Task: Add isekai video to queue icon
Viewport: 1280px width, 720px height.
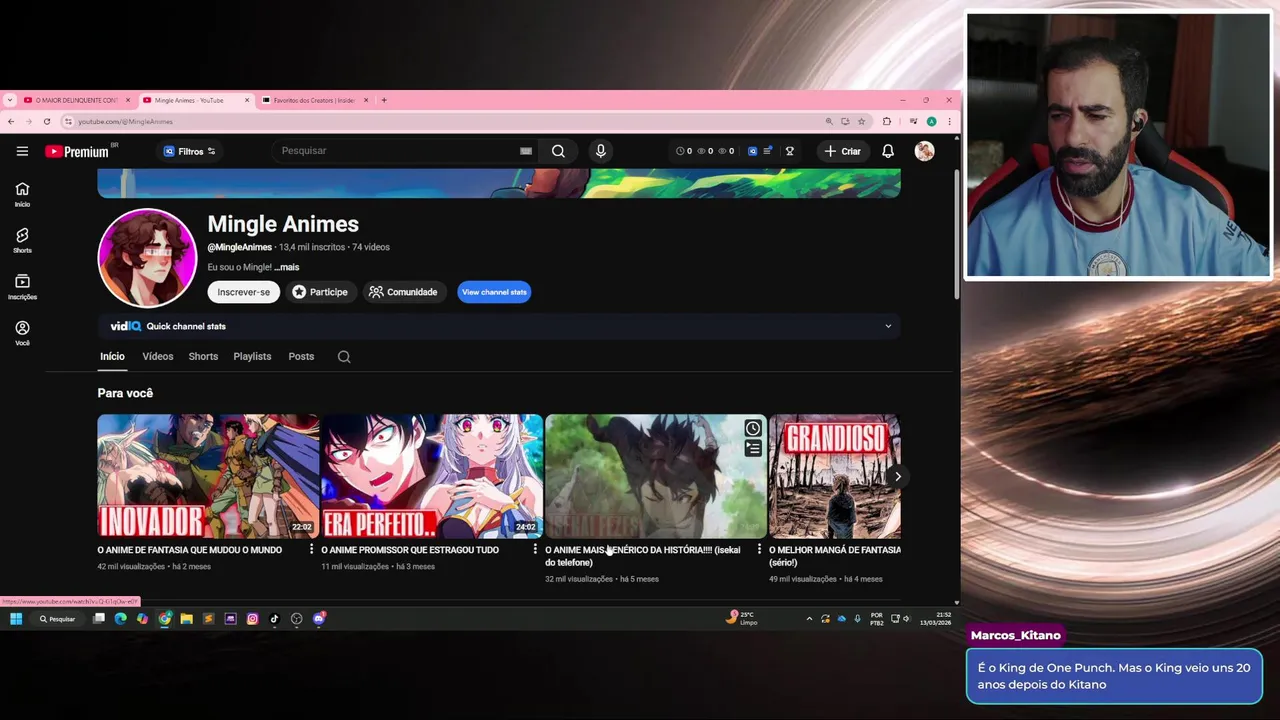Action: [753, 449]
